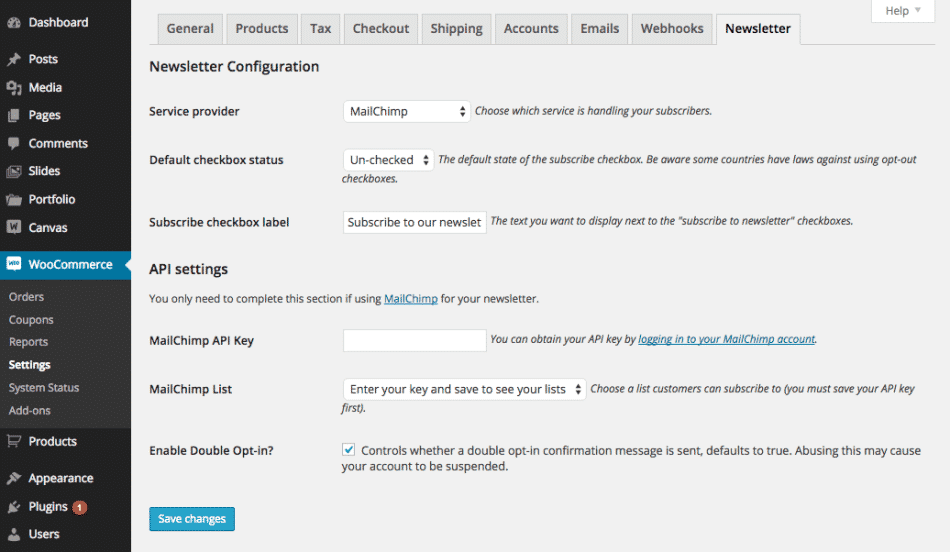The image size is (950, 552).
Task: Open the Appearance menu label
Action: click(61, 479)
